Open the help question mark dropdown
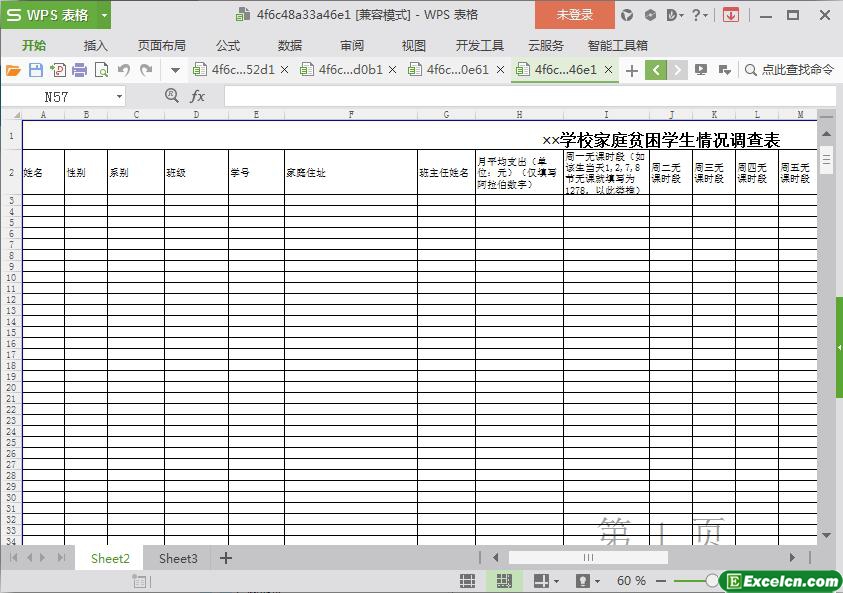The width and height of the screenshot is (843, 593). coord(699,15)
